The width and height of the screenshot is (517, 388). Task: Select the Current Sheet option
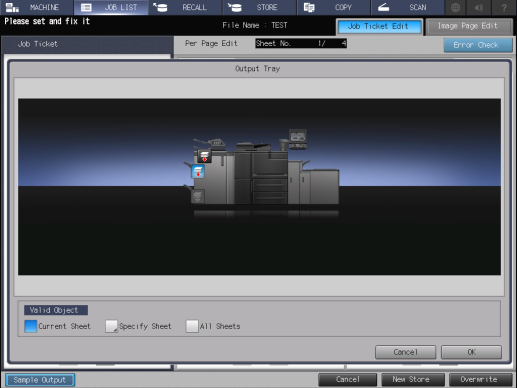(x=31, y=326)
